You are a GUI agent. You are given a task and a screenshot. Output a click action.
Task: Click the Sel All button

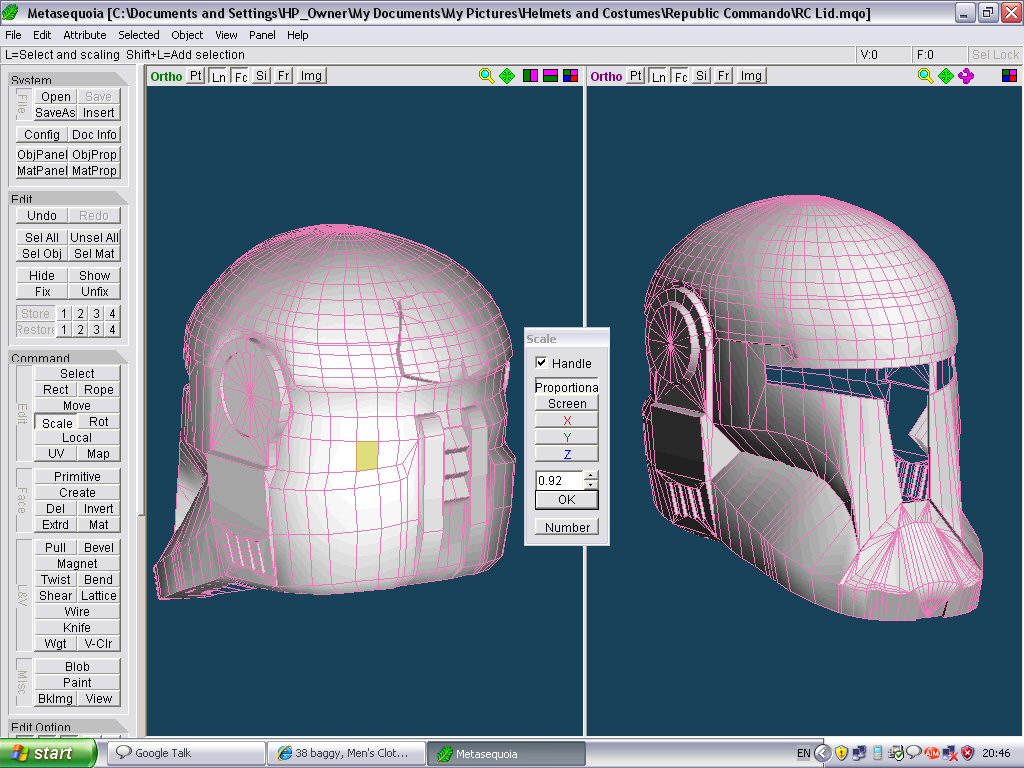click(42, 238)
